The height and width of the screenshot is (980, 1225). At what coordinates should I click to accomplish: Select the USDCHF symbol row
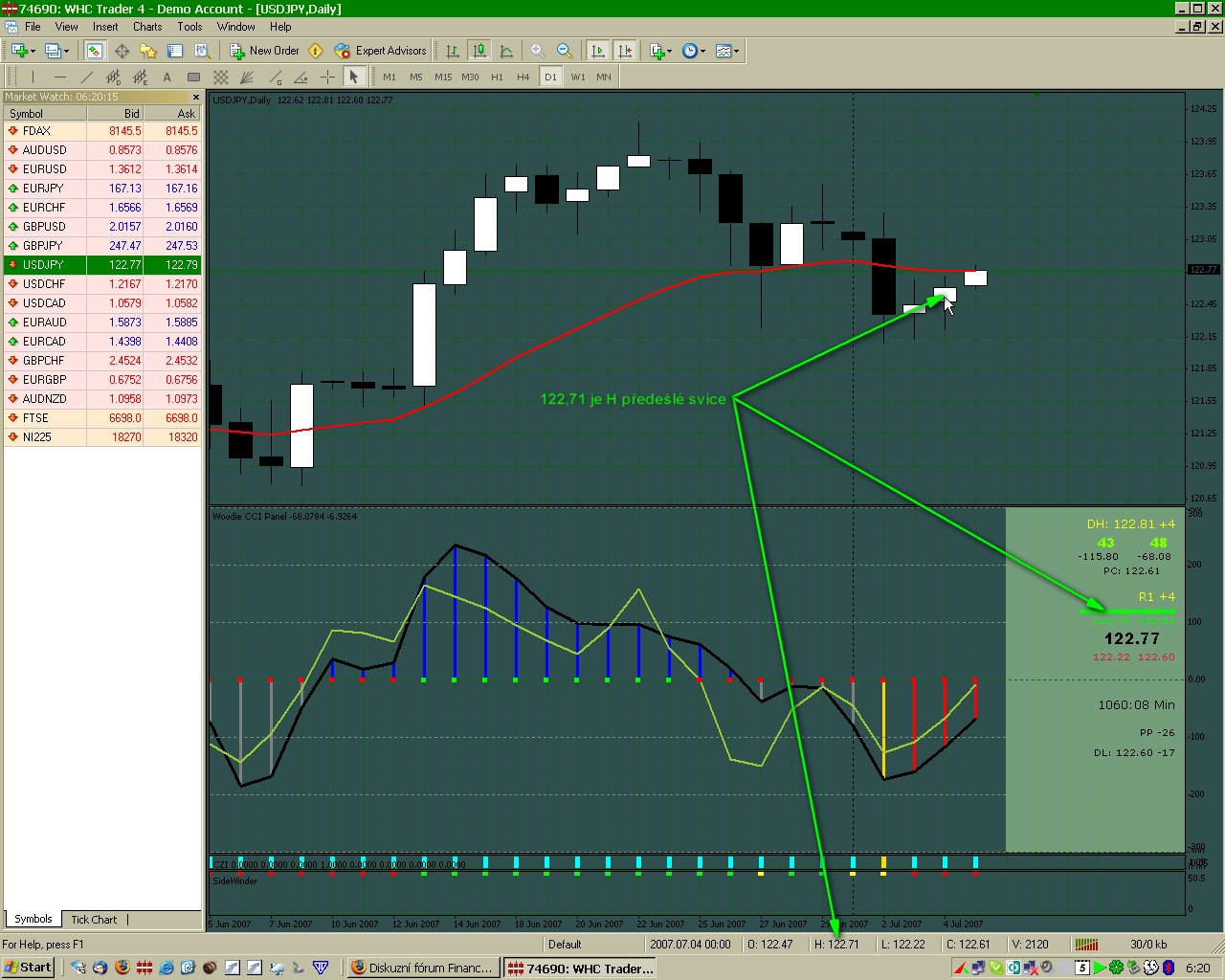coord(102,284)
